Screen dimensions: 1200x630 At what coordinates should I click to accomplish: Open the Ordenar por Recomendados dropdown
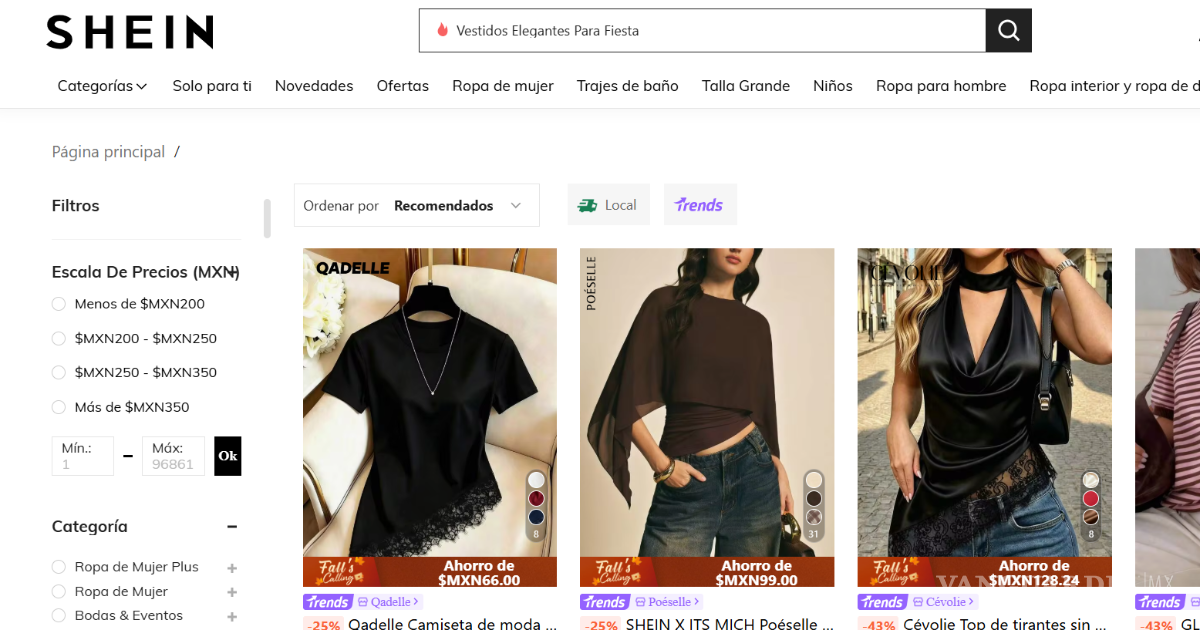tap(417, 205)
